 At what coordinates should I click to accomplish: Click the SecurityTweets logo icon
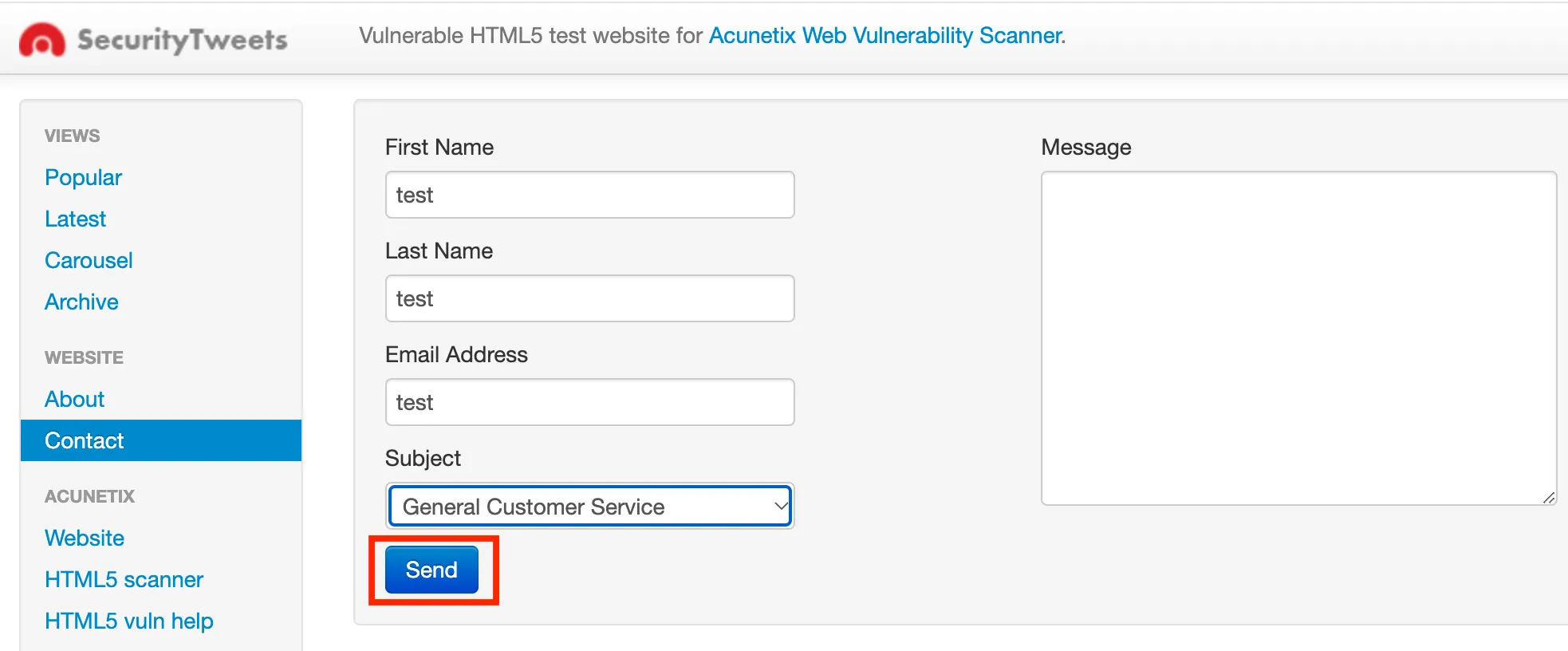pyautogui.click(x=41, y=39)
